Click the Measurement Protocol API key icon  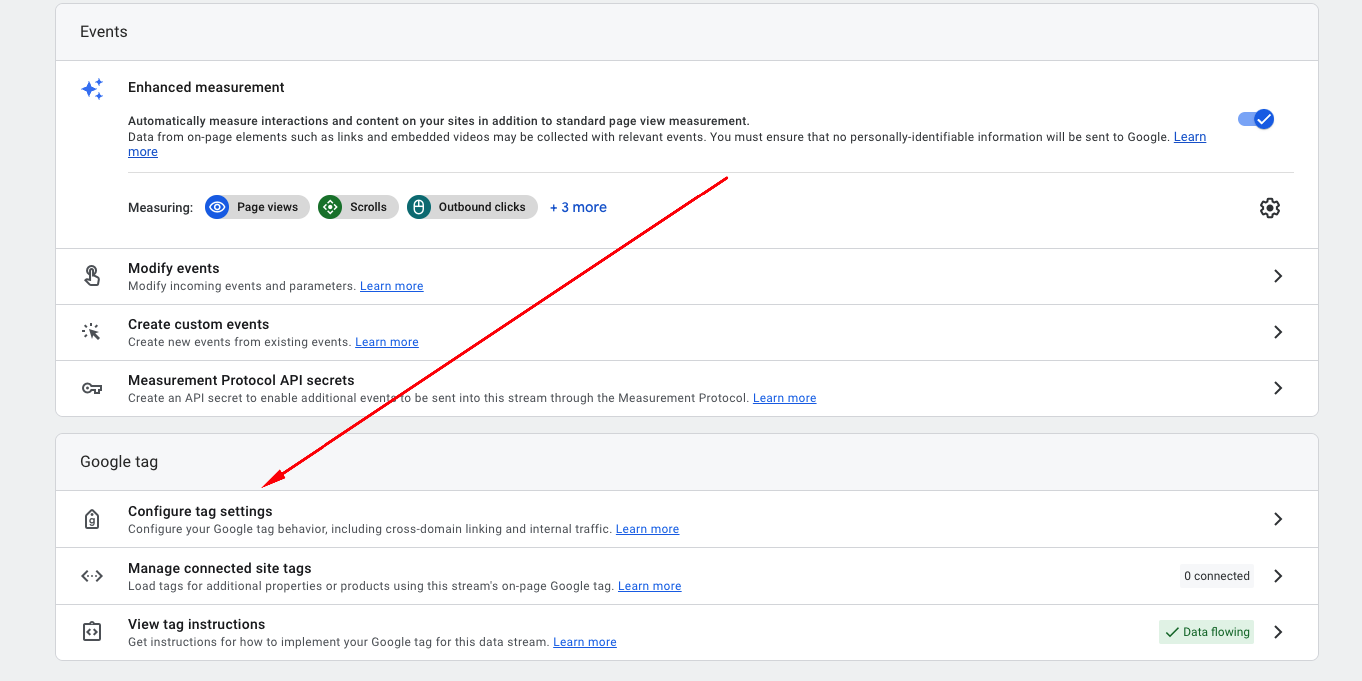pyautogui.click(x=92, y=388)
